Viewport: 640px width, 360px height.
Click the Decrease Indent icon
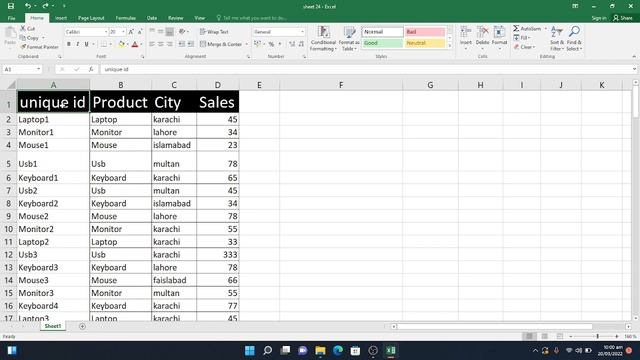[182, 44]
